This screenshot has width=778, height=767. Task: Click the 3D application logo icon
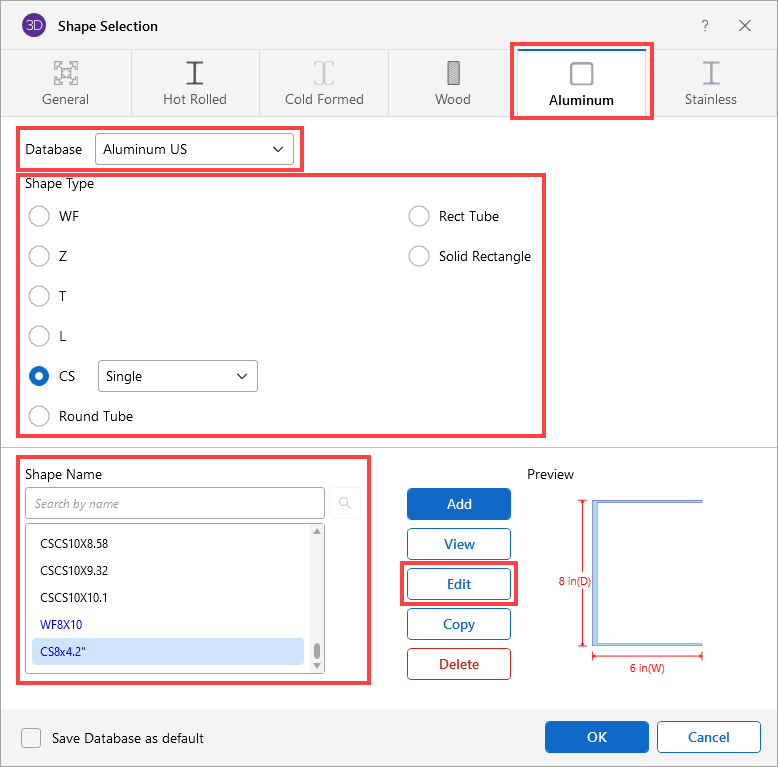pos(34,26)
